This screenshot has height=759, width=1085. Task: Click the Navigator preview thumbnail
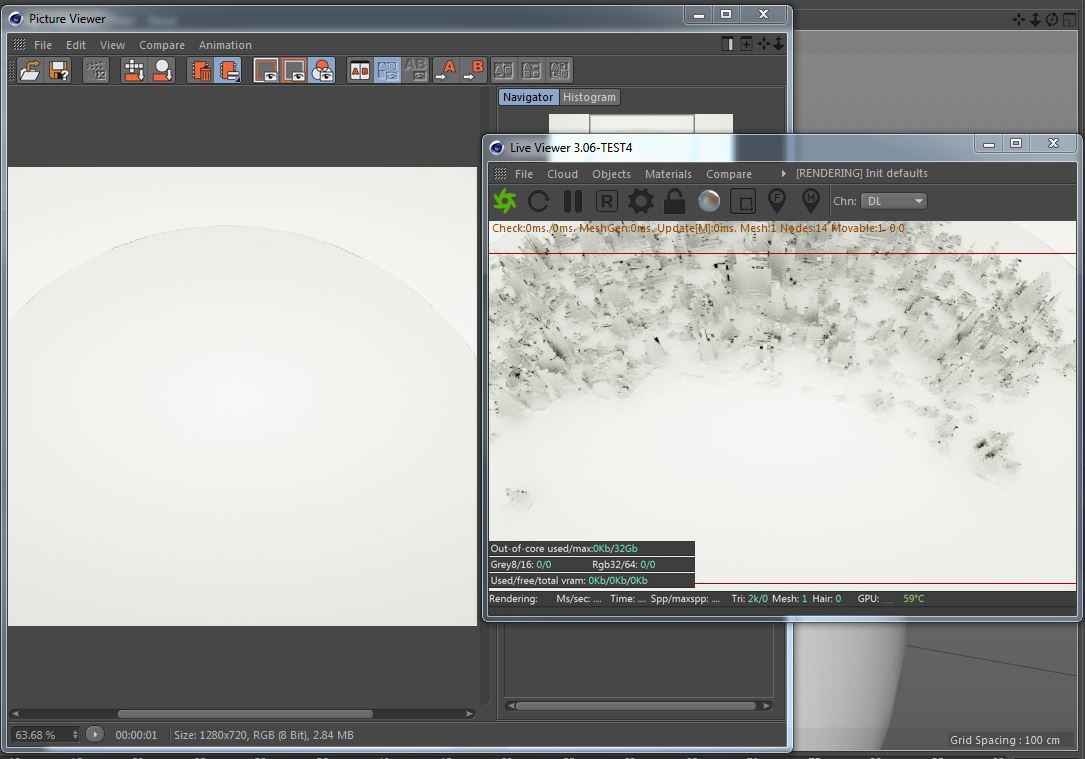click(x=641, y=124)
